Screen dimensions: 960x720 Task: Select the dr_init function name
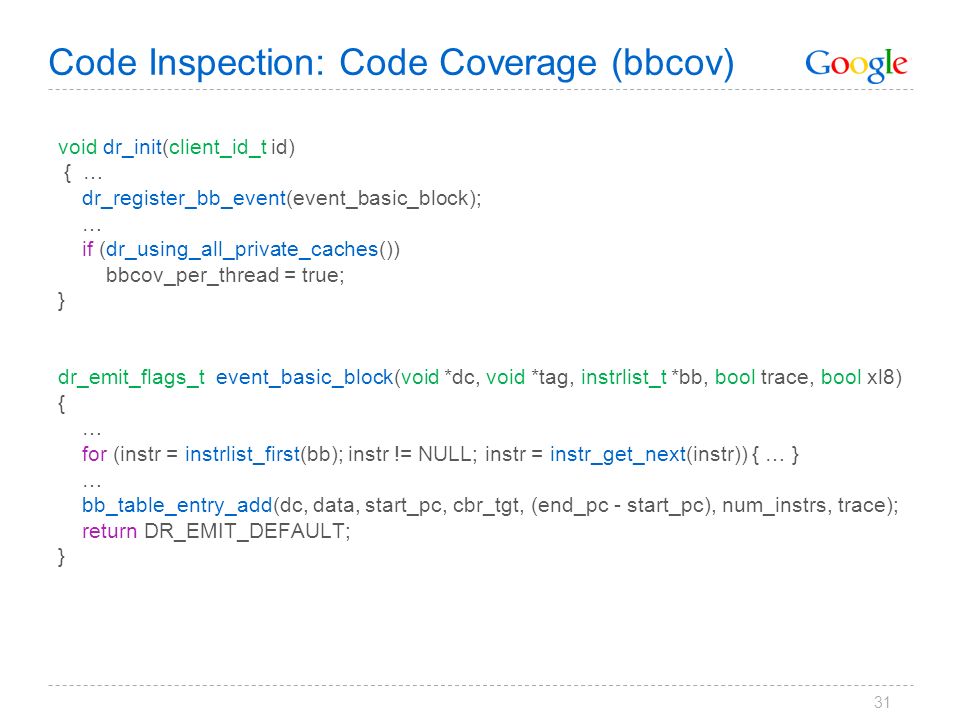(x=132, y=148)
